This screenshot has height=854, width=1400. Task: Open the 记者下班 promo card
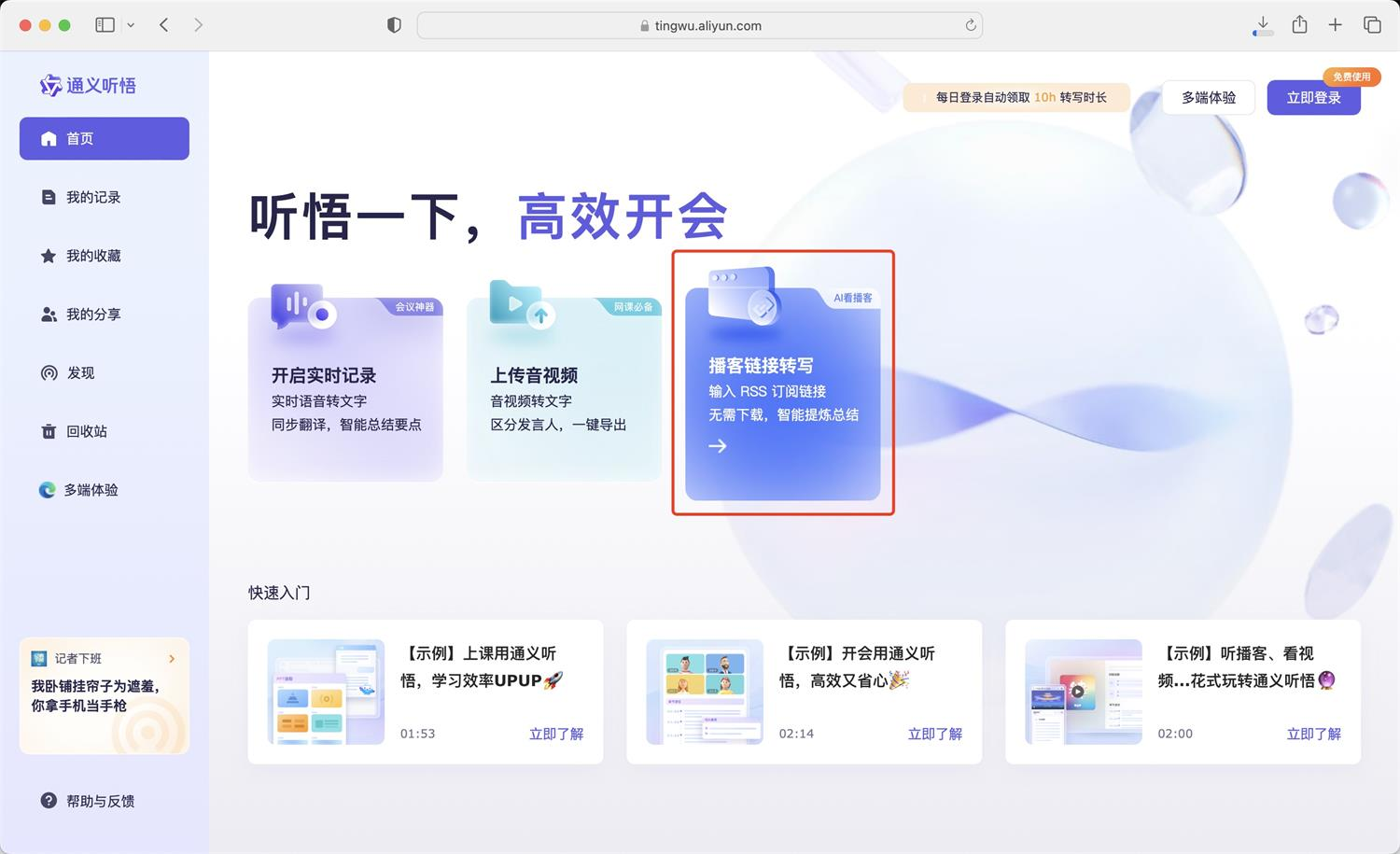click(x=105, y=695)
